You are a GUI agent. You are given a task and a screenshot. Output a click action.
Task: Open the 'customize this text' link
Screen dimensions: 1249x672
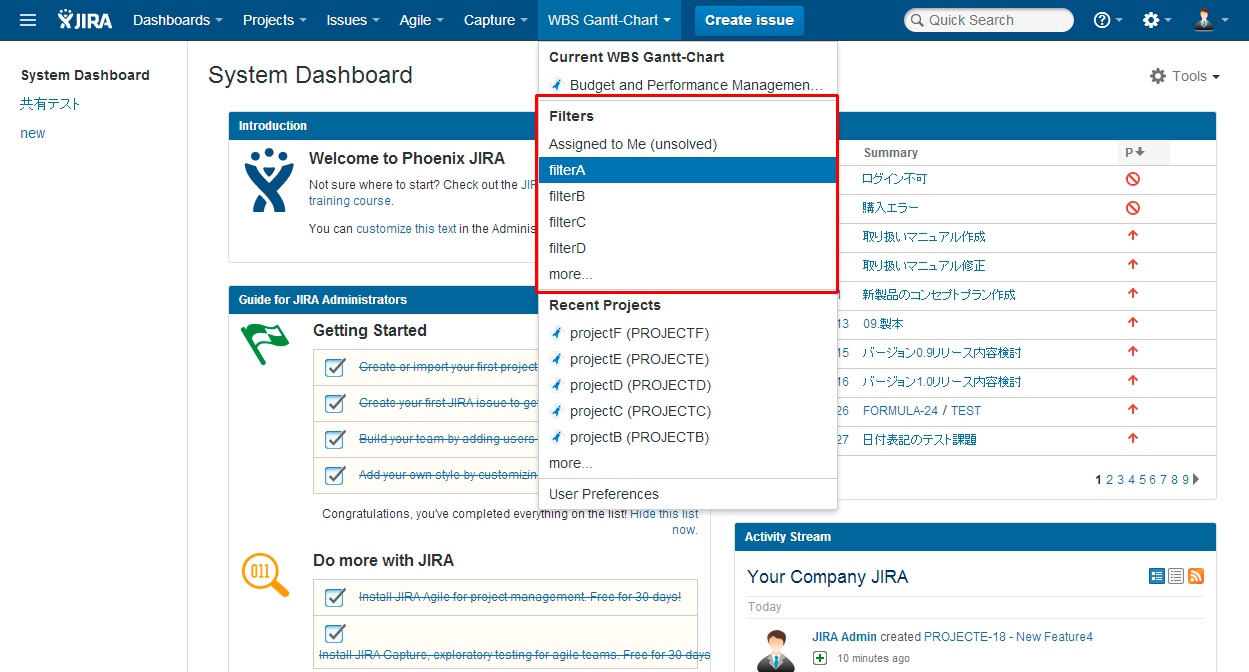click(406, 228)
